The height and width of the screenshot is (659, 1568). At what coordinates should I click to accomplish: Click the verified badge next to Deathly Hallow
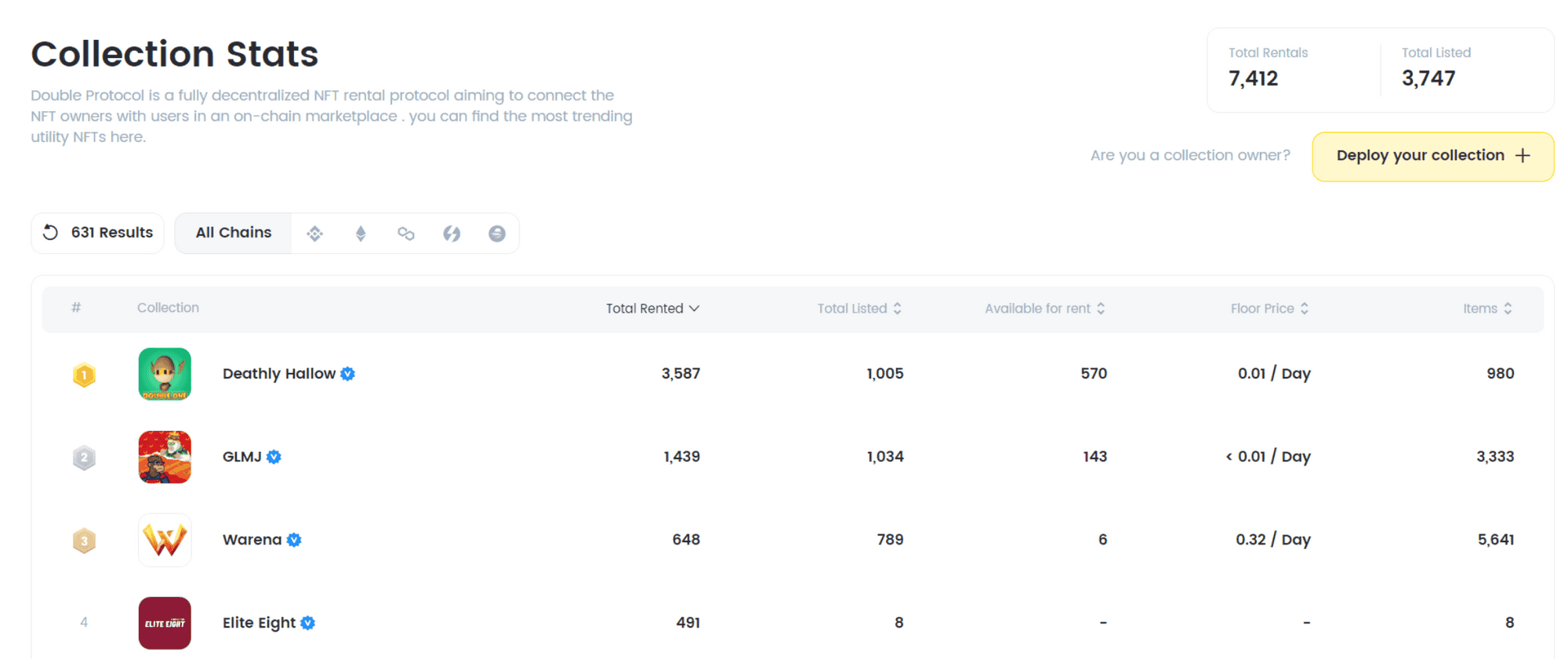pyautogui.click(x=348, y=375)
